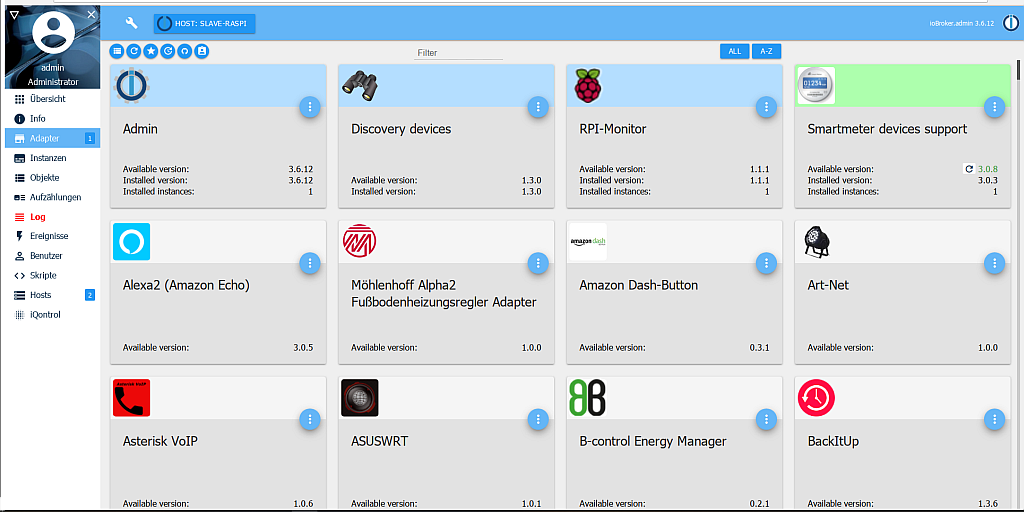Open Hosts in the sidebar
Image resolution: width=1024 pixels, height=512 pixels.
pyautogui.click(x=52, y=295)
